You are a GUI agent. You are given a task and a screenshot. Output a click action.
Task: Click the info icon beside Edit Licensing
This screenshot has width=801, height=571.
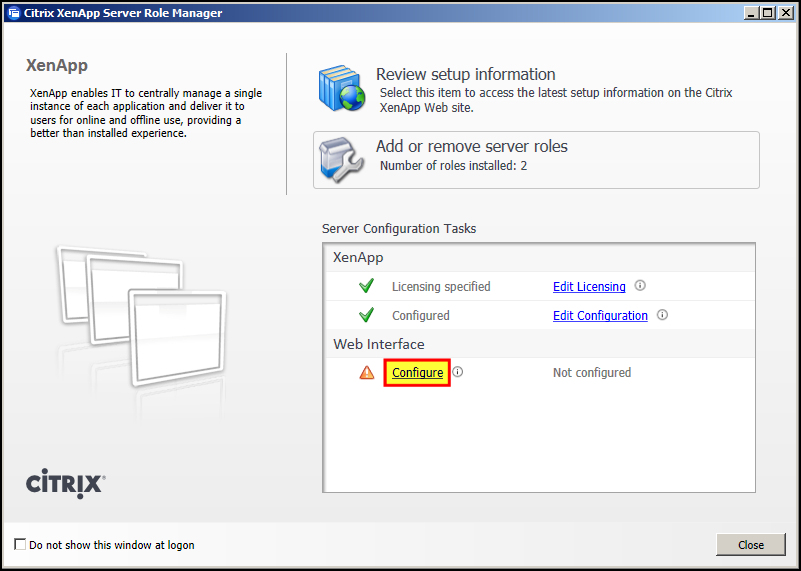click(640, 286)
